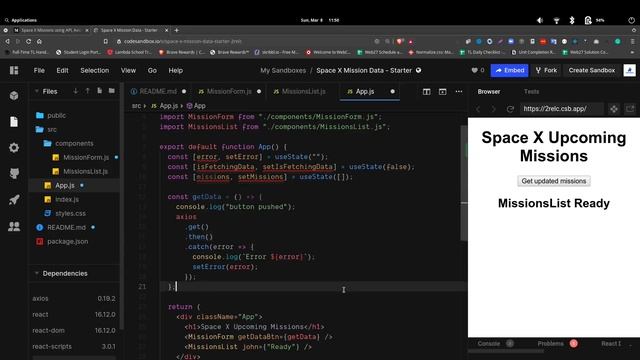The height and width of the screenshot is (360, 640).
Task: Click the split editor layout icon
Action: point(427,91)
